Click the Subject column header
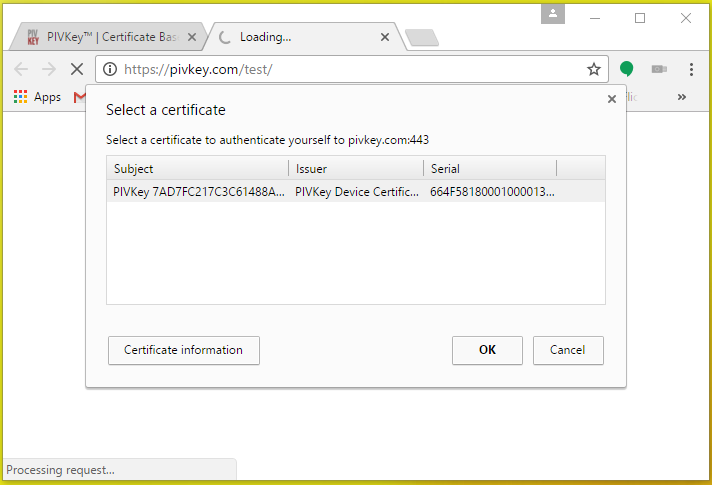 pyautogui.click(x=197, y=169)
